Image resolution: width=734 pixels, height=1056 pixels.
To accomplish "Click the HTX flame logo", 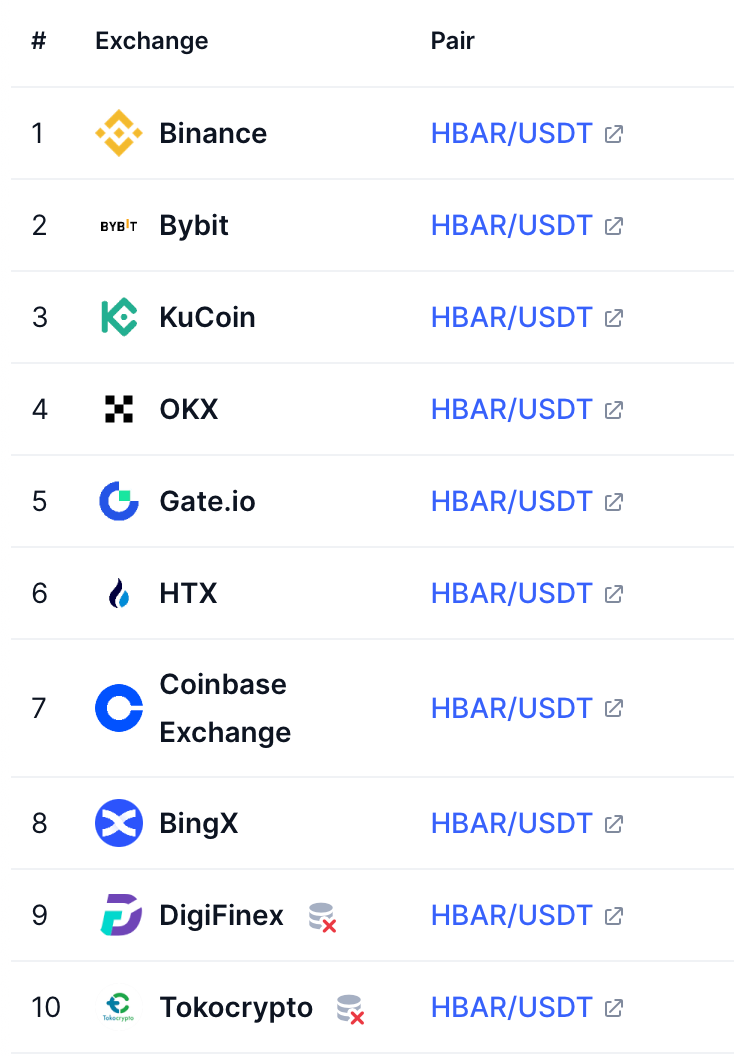I will (x=118, y=594).
